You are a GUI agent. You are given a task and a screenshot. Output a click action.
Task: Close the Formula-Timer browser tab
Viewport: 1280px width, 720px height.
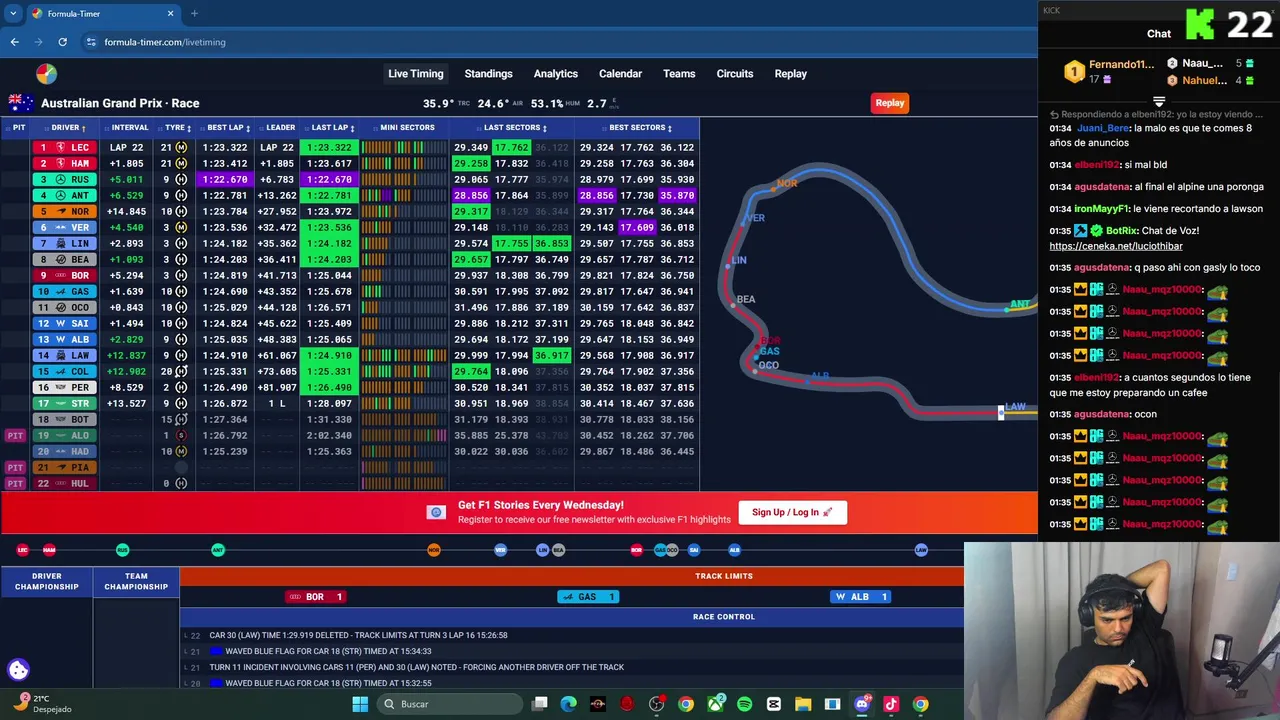pyautogui.click(x=170, y=13)
